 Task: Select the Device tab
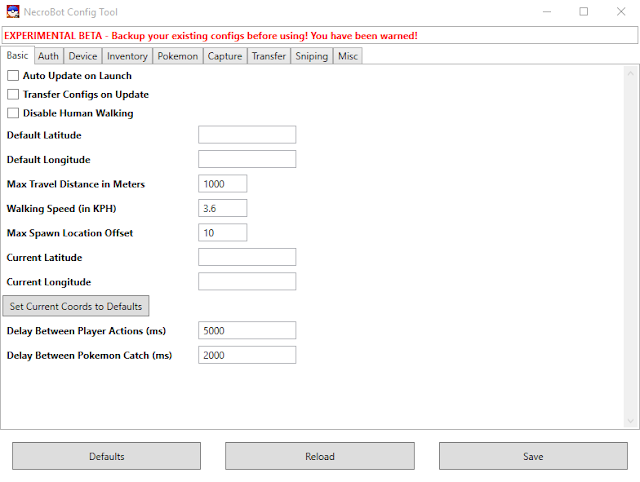point(83,56)
